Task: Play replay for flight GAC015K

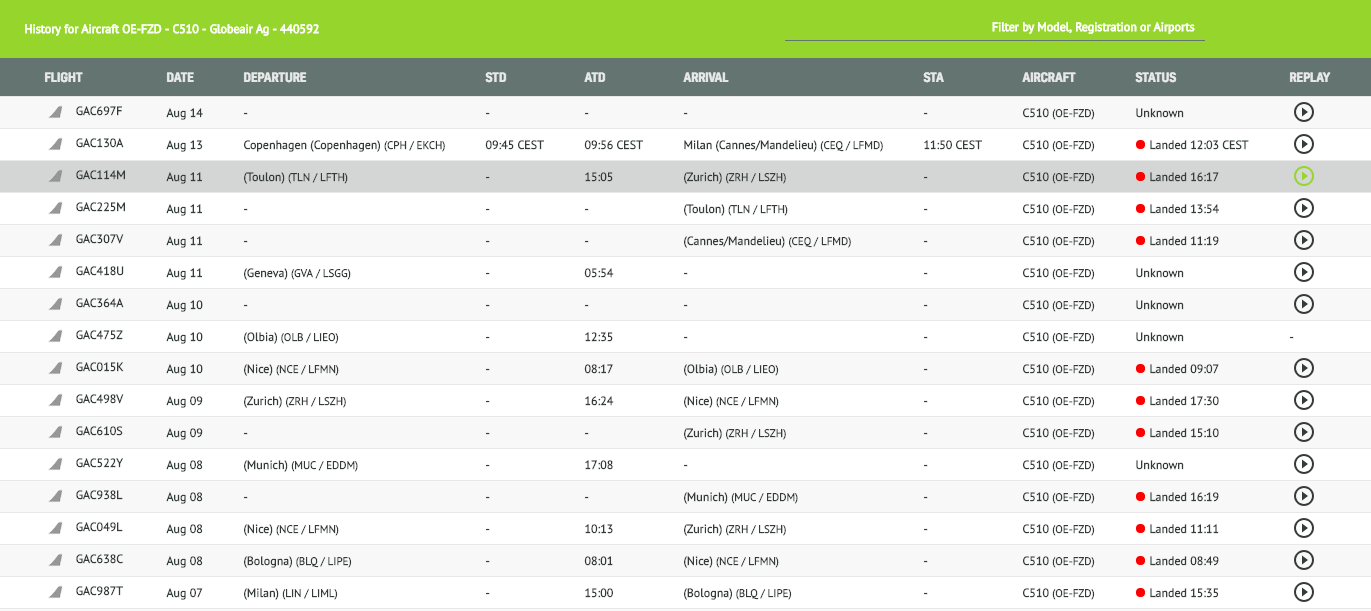Action: pos(1303,368)
